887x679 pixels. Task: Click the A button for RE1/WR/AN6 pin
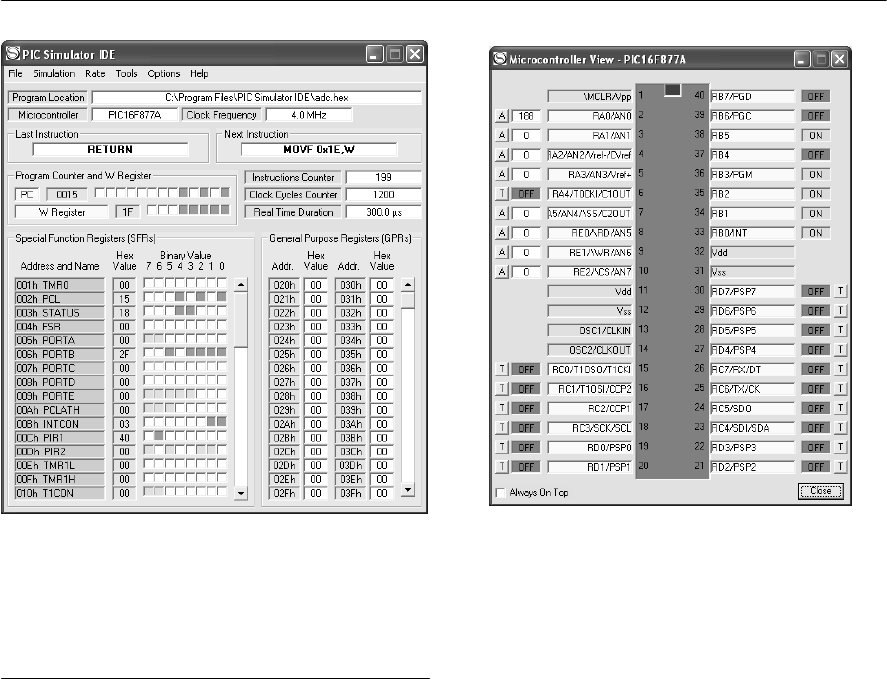click(501, 252)
